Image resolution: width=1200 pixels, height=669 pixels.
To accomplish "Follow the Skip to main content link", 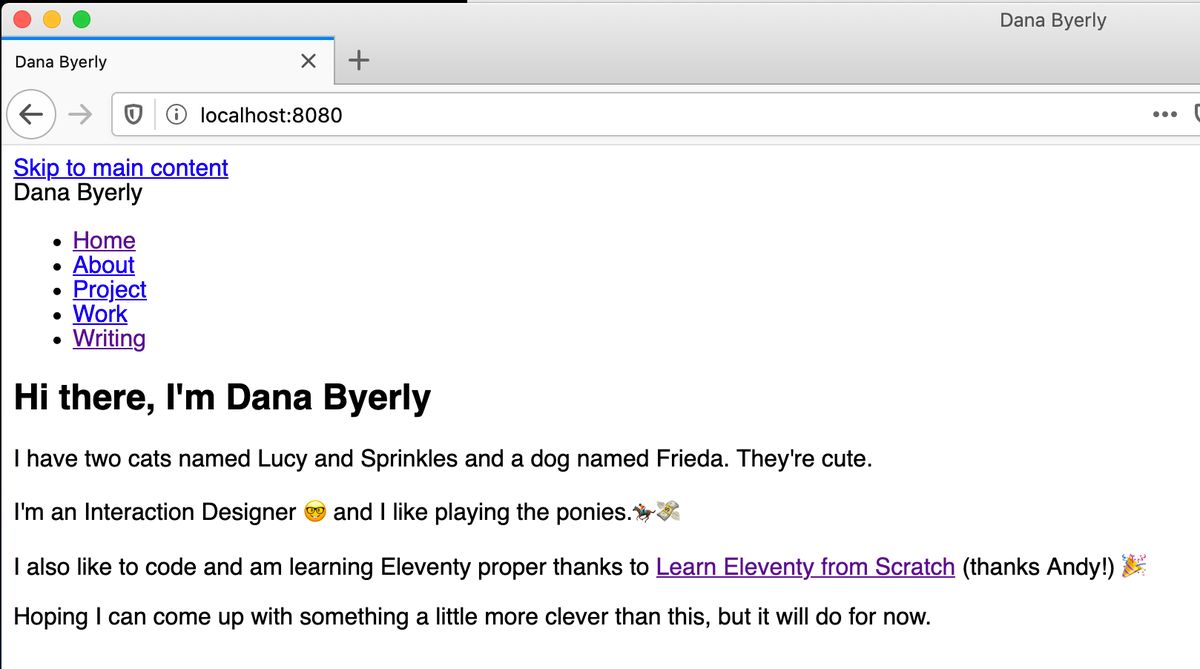I will [x=121, y=168].
